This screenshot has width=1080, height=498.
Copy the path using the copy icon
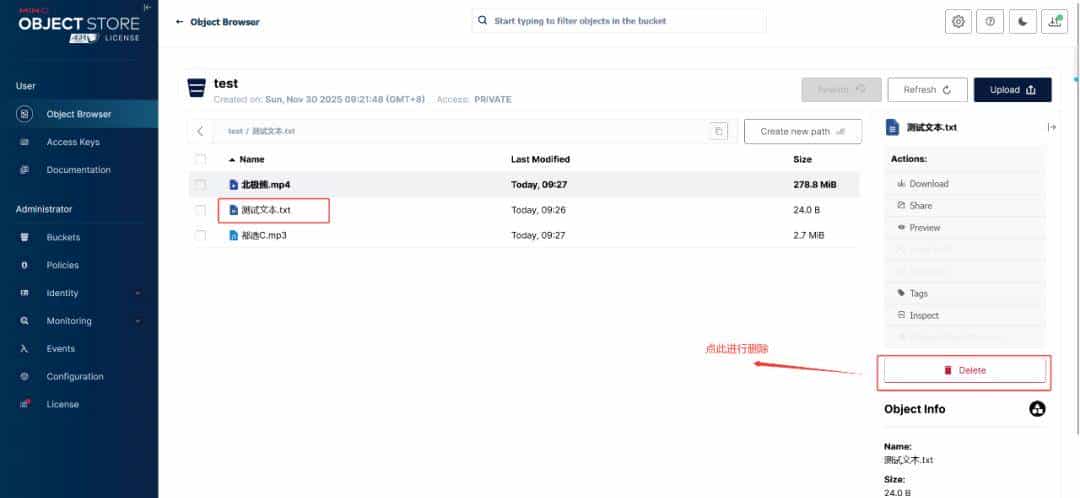[718, 131]
